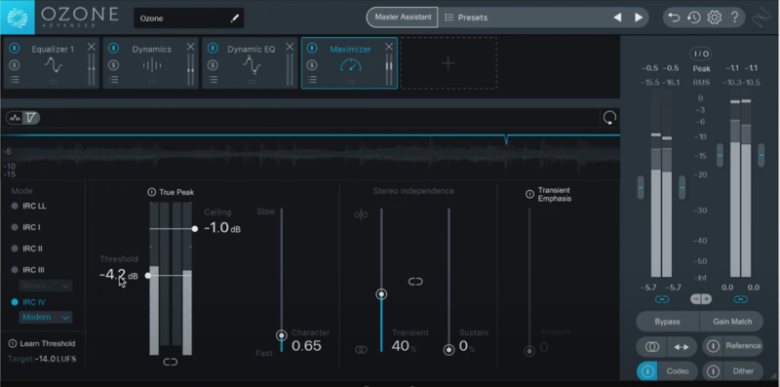
Task: Click the Threshold -4.2 dB value
Action: (x=118, y=275)
